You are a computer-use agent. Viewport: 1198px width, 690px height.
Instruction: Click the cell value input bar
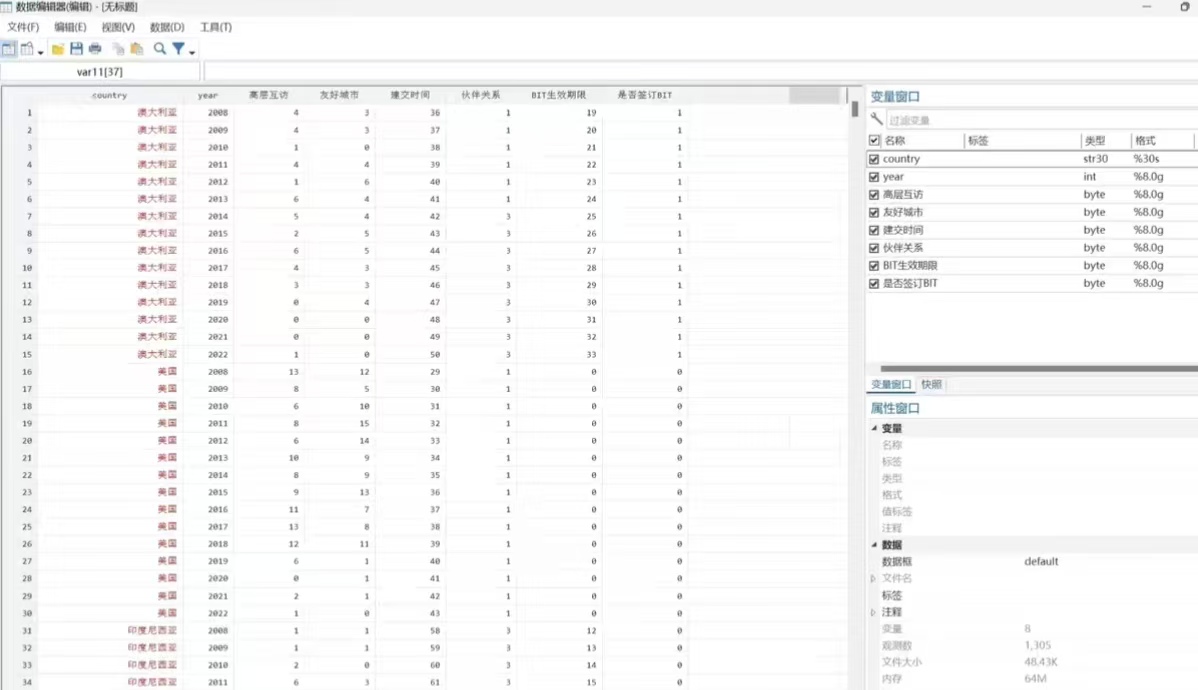coord(701,72)
